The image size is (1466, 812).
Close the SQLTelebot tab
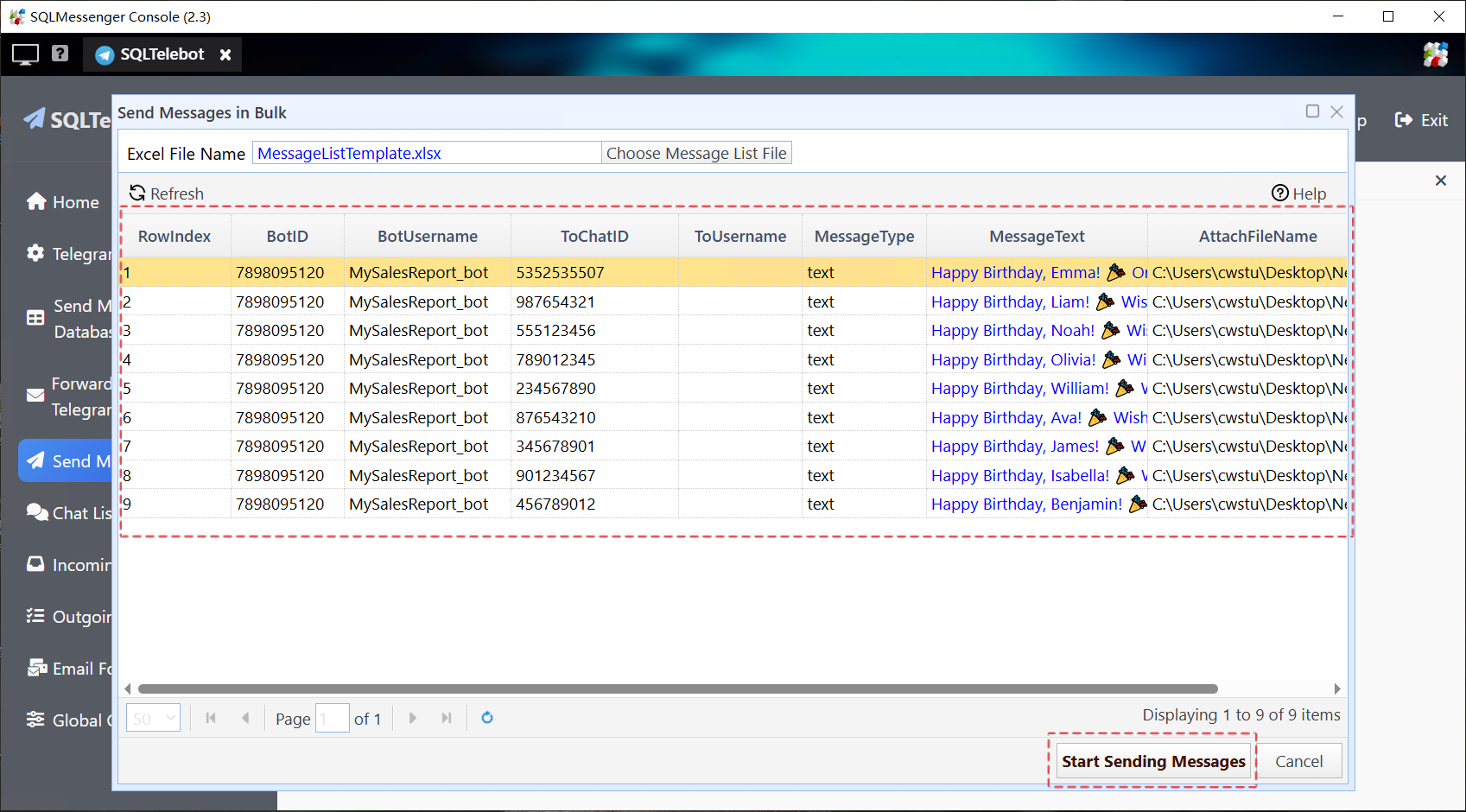225,54
